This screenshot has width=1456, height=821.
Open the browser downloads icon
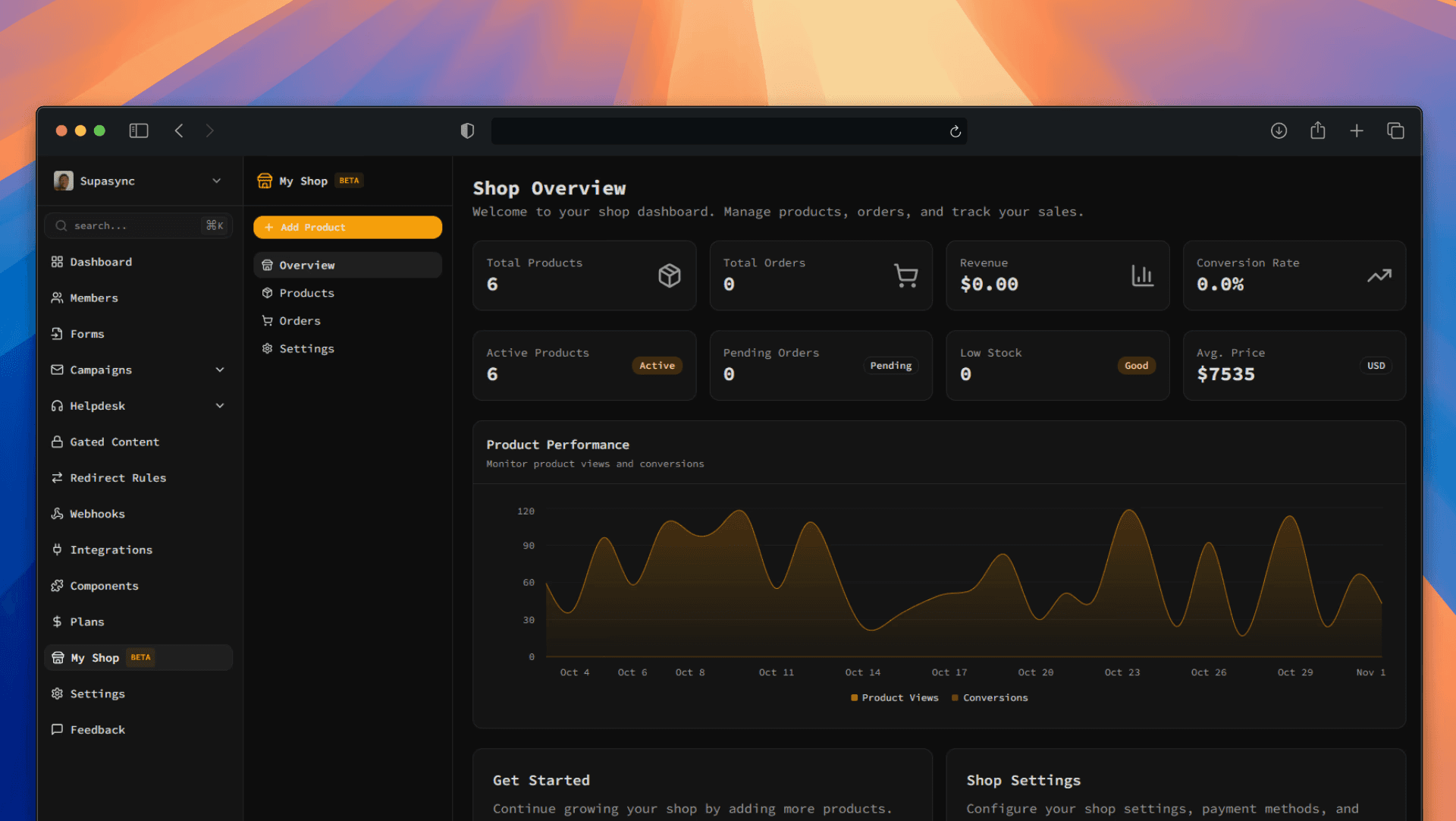click(1279, 131)
